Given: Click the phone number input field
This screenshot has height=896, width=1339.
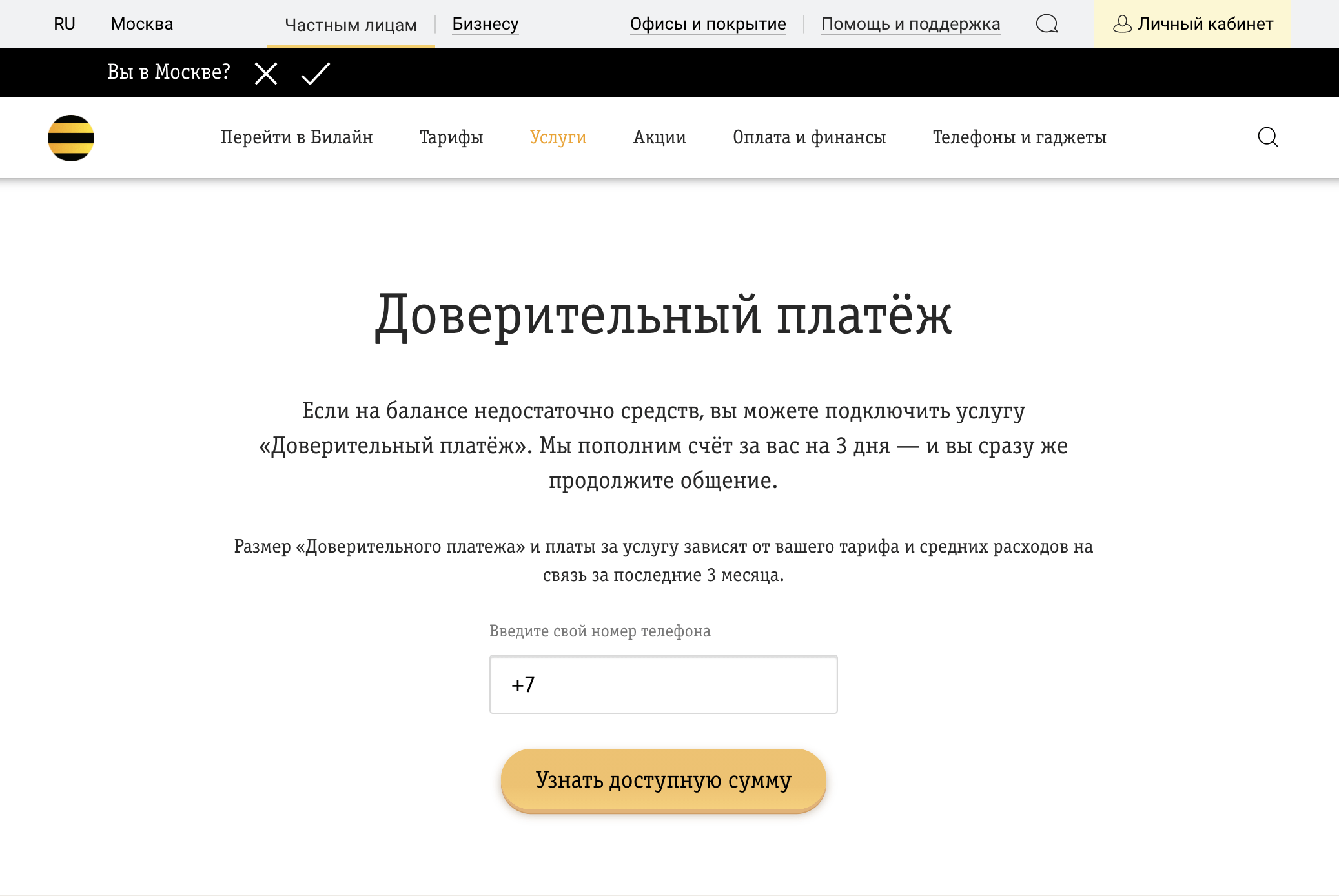Looking at the screenshot, I should coord(663,685).
